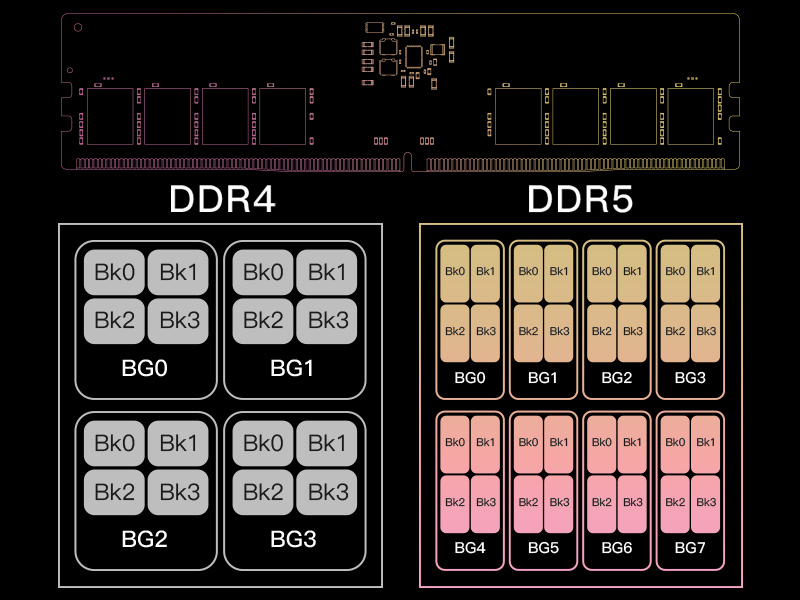
Task: Select Bk2 block in DDR4 BG0
Action: click(114, 321)
